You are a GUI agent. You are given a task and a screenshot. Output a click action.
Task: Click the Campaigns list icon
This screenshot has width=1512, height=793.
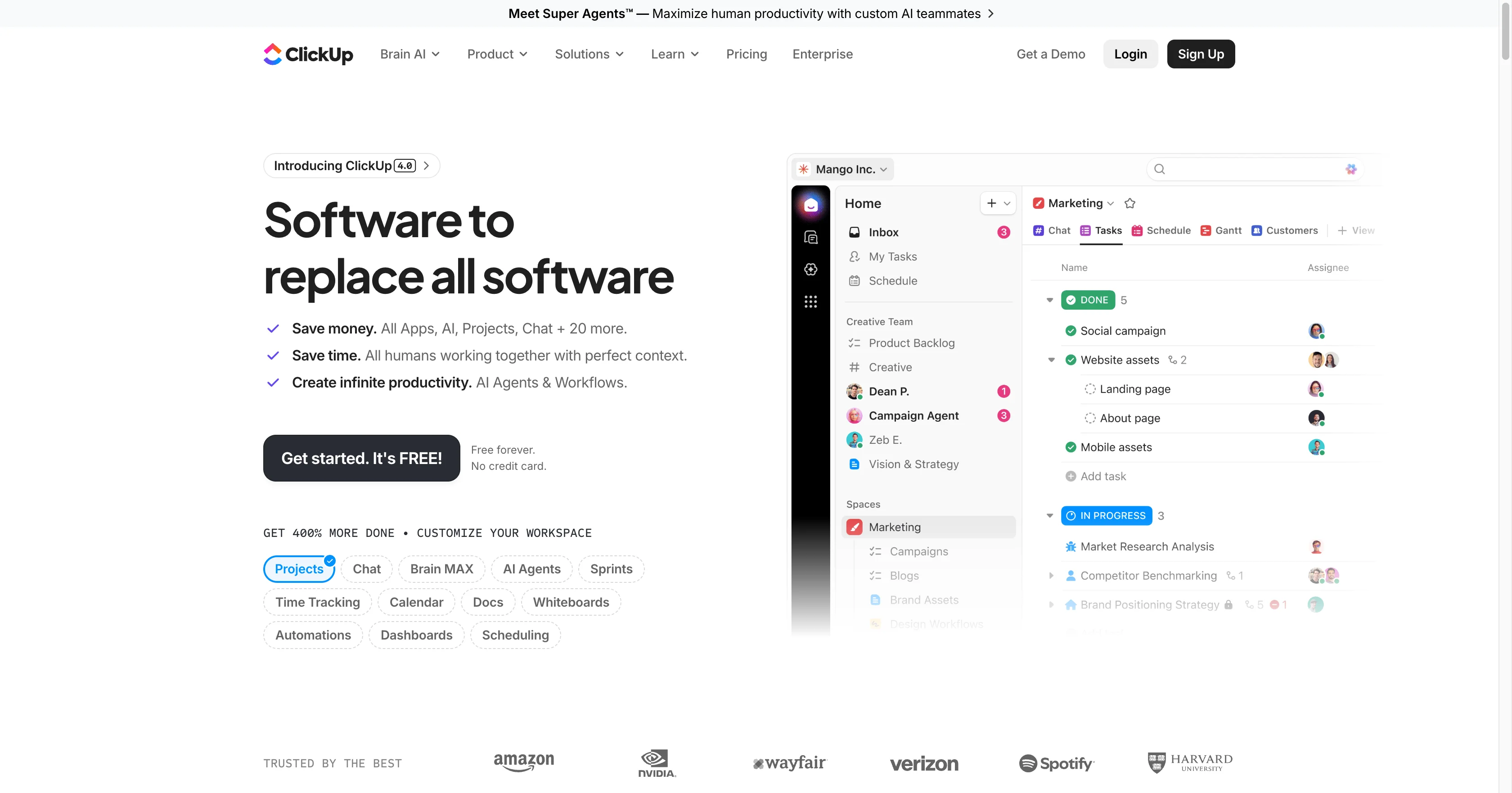[875, 551]
